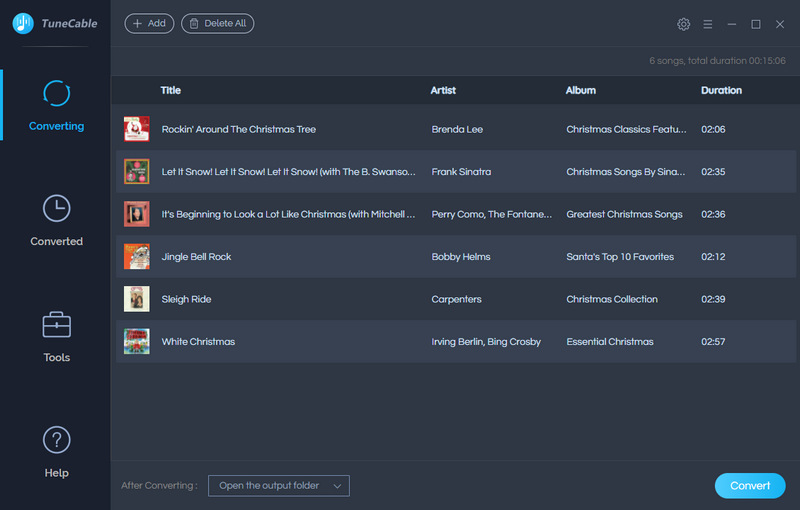Viewport: 800px width, 510px height.
Task: Click the Convert button
Action: (749, 486)
